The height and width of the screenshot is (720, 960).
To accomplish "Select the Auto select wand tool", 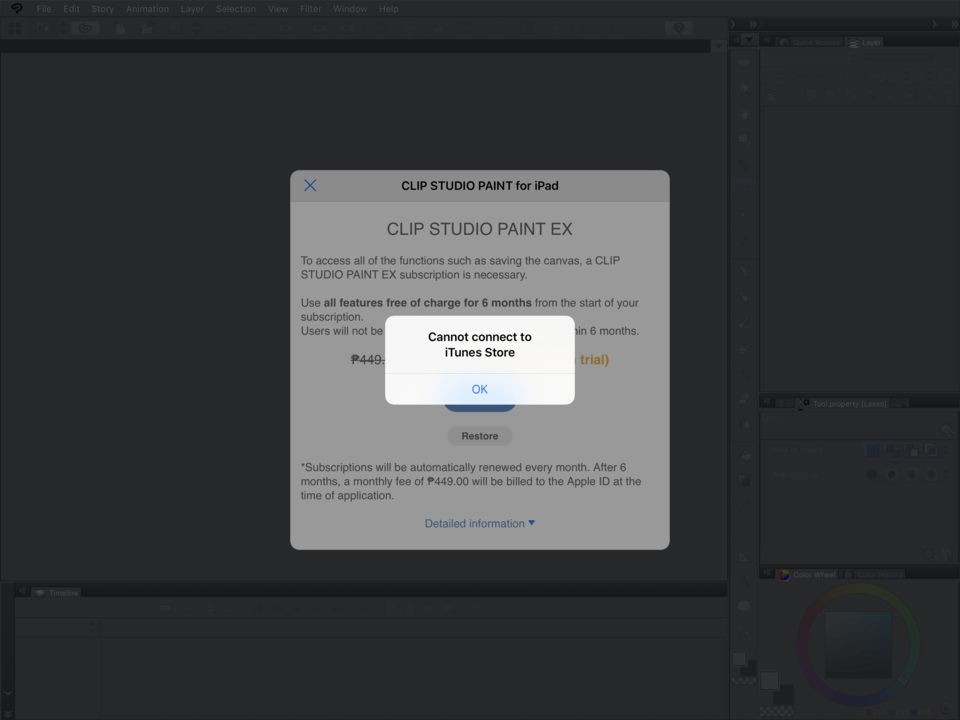I will pos(744,216).
